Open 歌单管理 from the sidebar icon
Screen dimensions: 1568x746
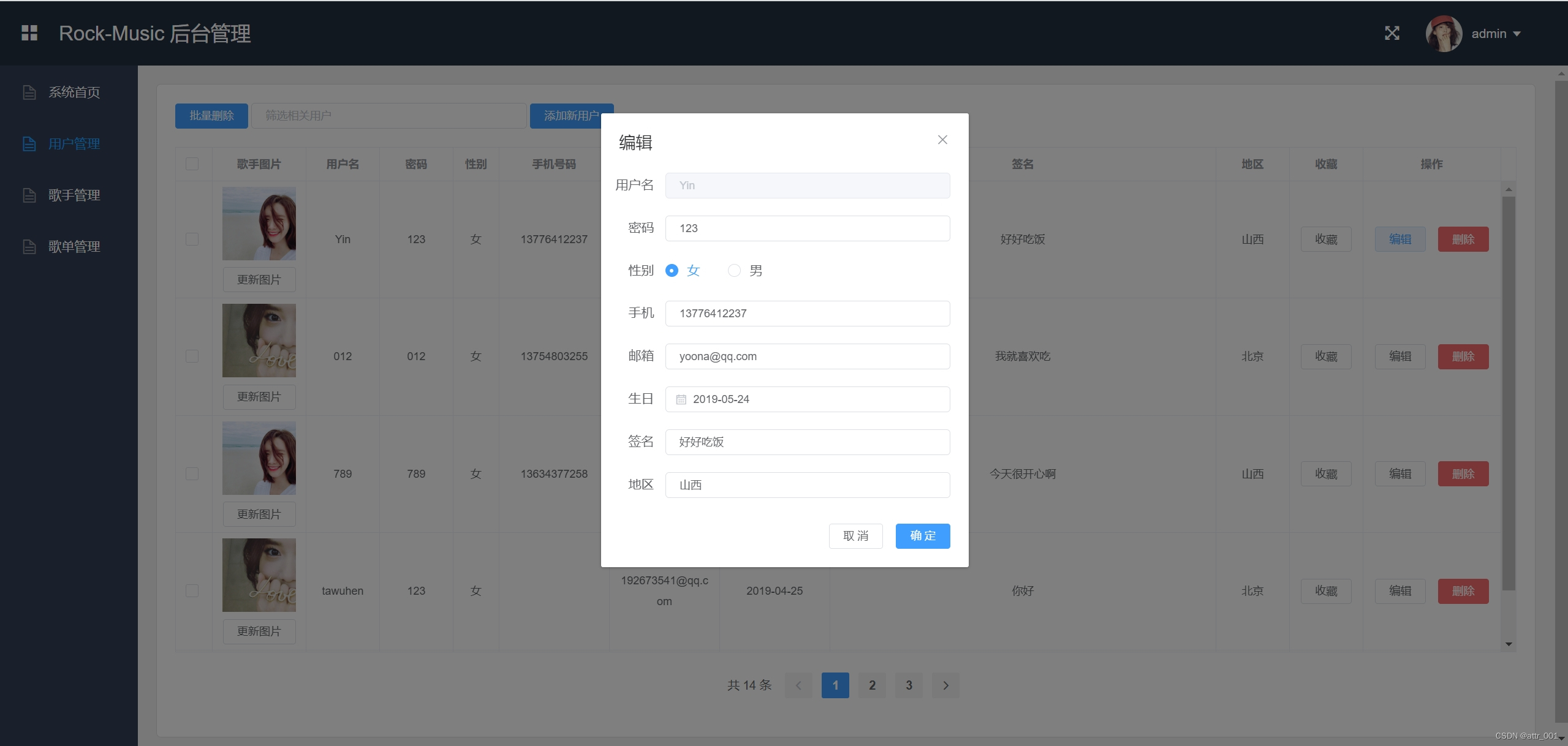pos(29,246)
